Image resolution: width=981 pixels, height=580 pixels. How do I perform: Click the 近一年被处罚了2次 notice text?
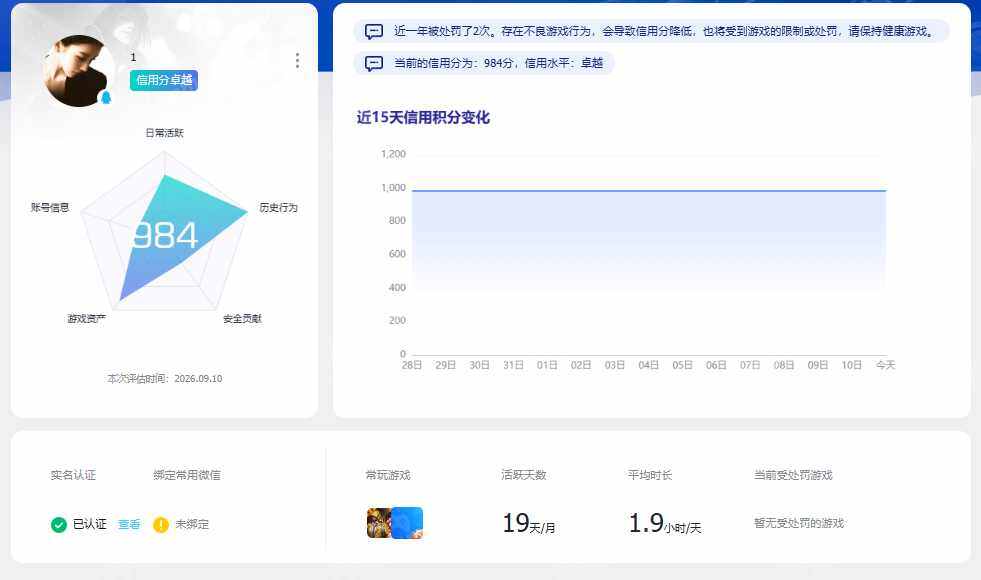click(664, 31)
